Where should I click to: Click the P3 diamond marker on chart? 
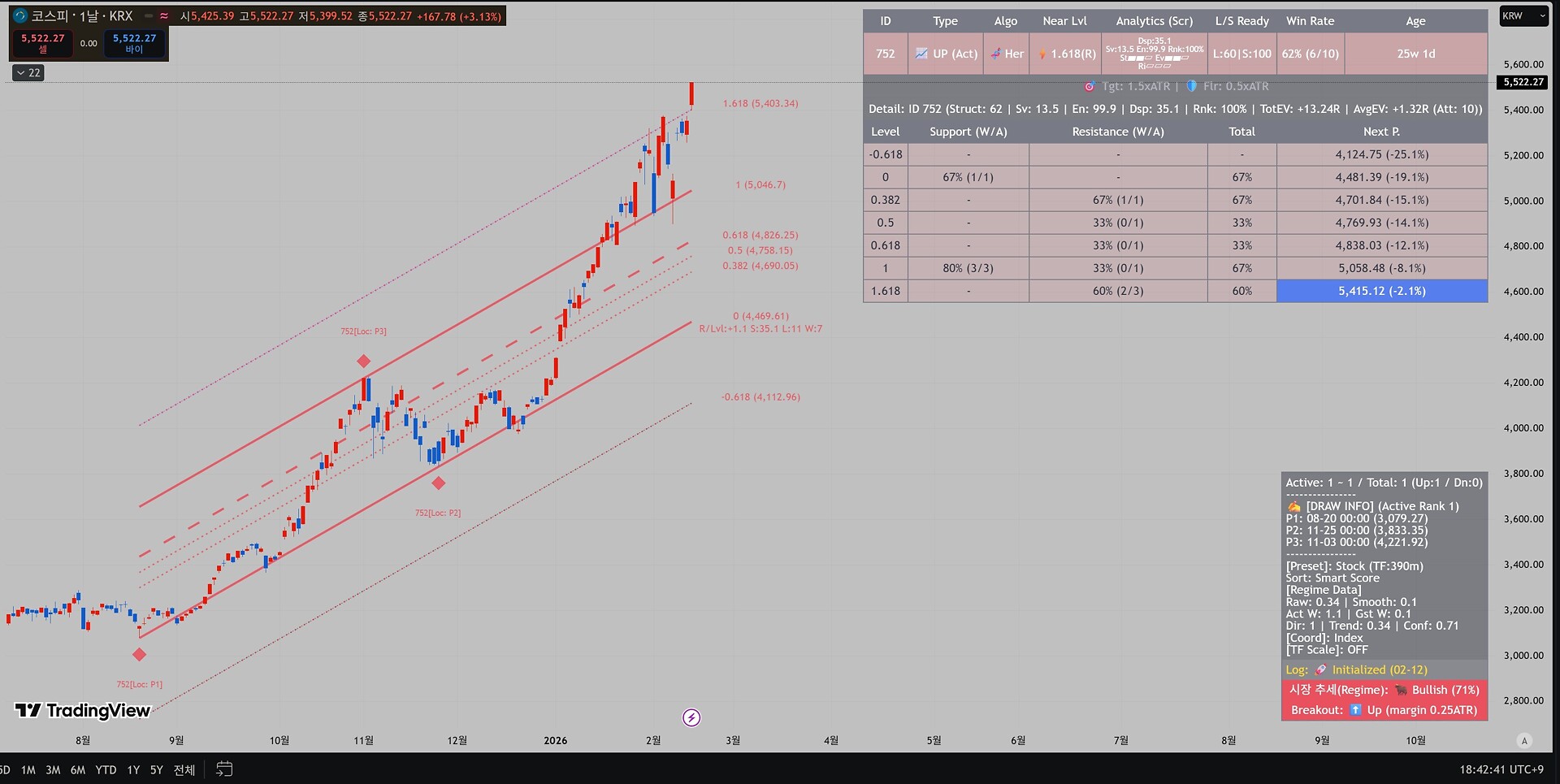(364, 361)
